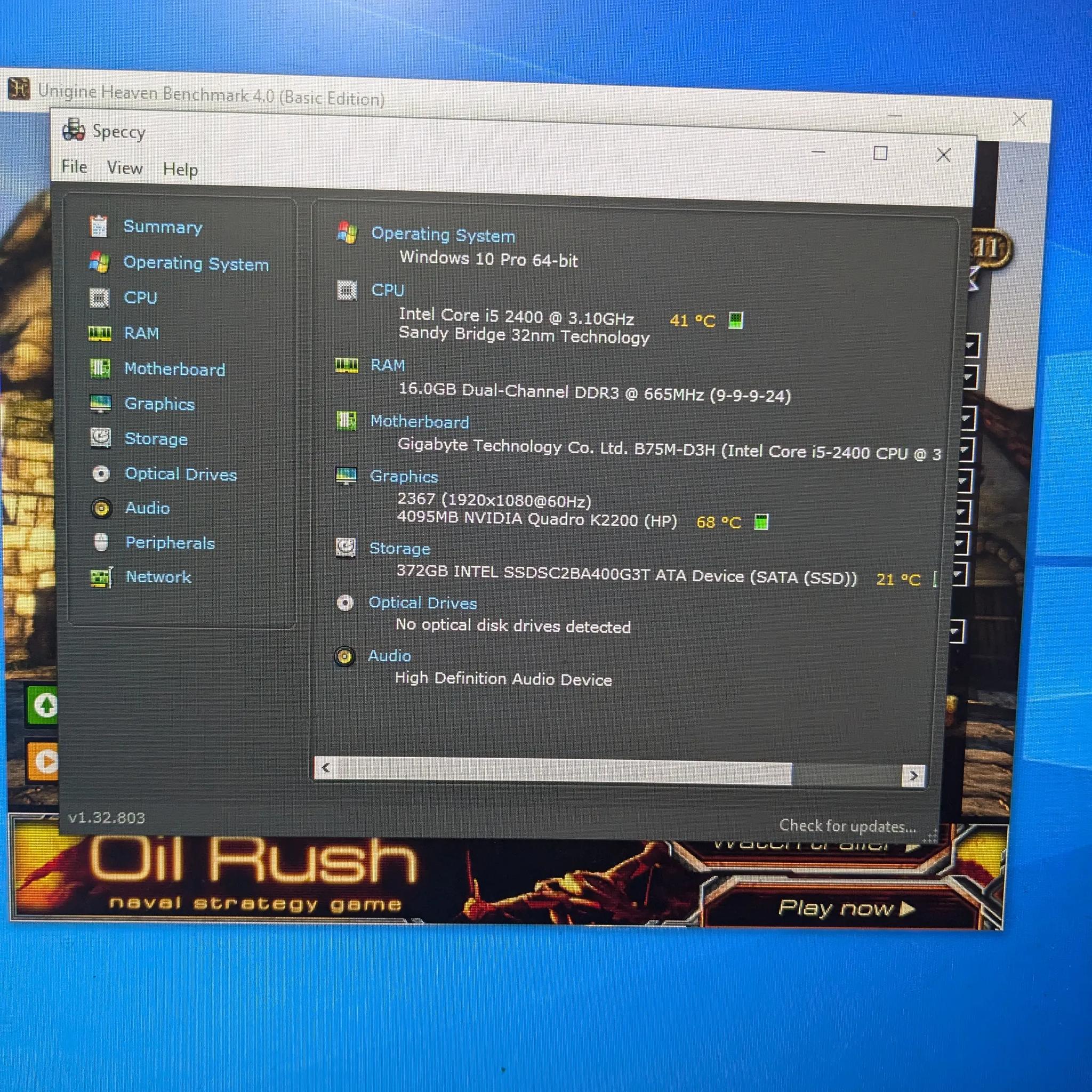
Task: Click the Check for updates link
Action: pyautogui.click(x=848, y=826)
